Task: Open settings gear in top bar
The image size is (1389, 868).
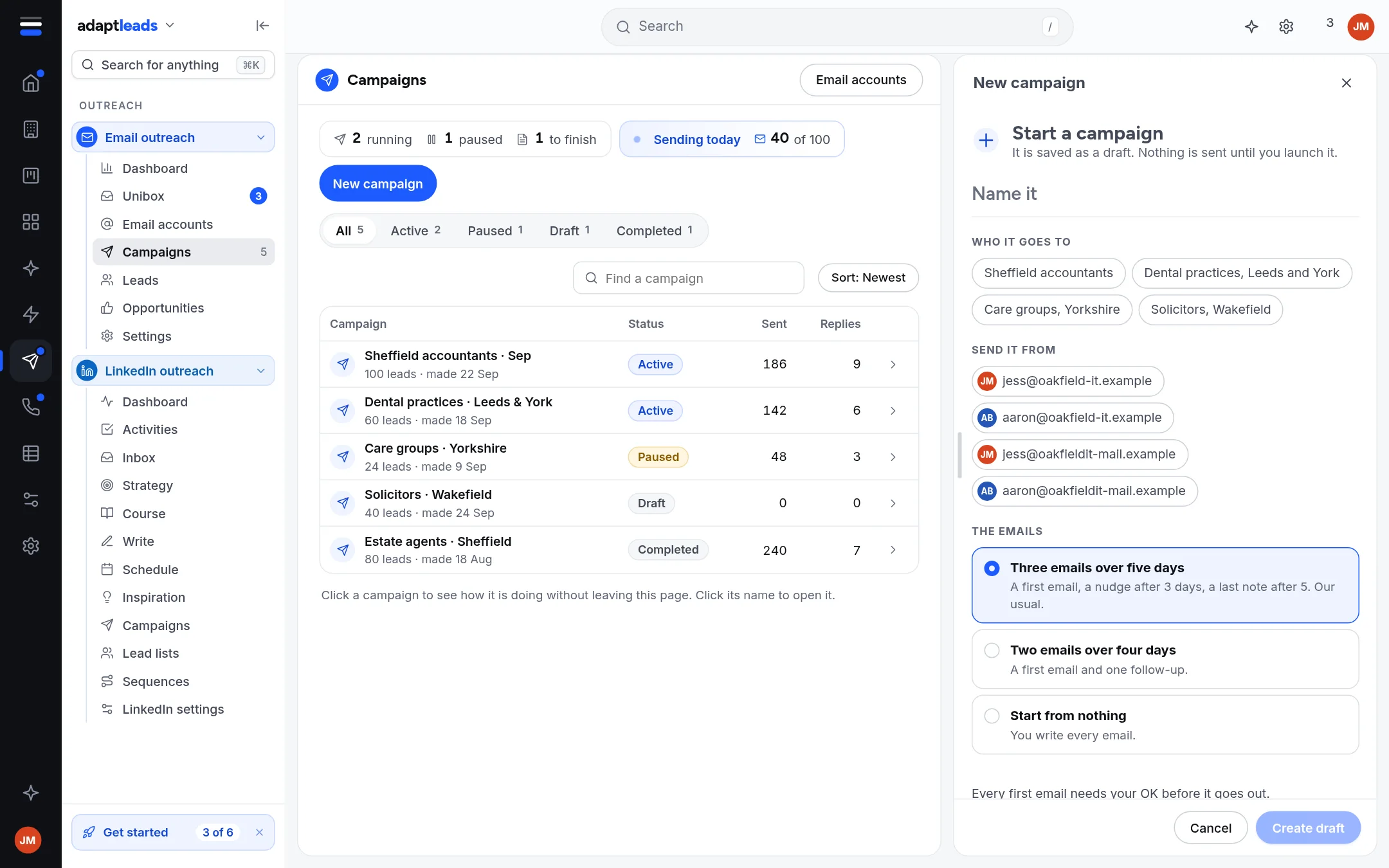Action: point(1286,26)
